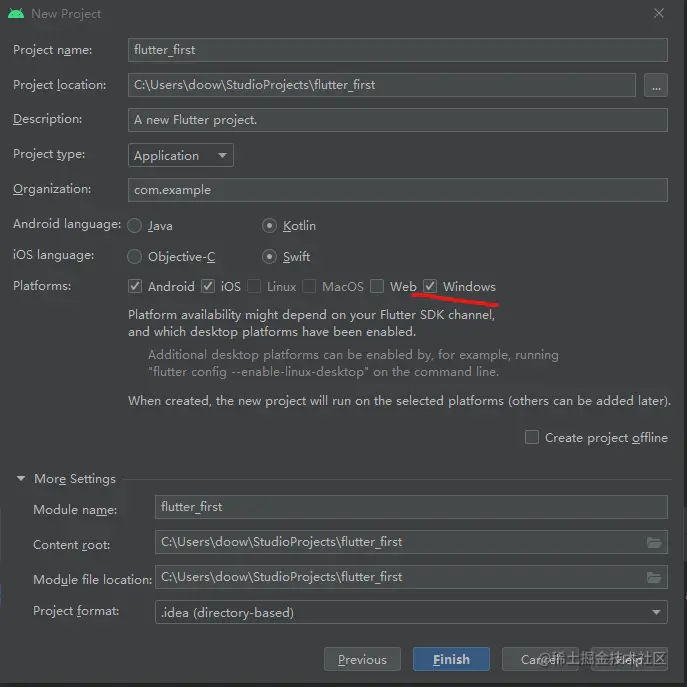This screenshot has width=687, height=687.
Task: Click the Previous button
Action: 362,659
